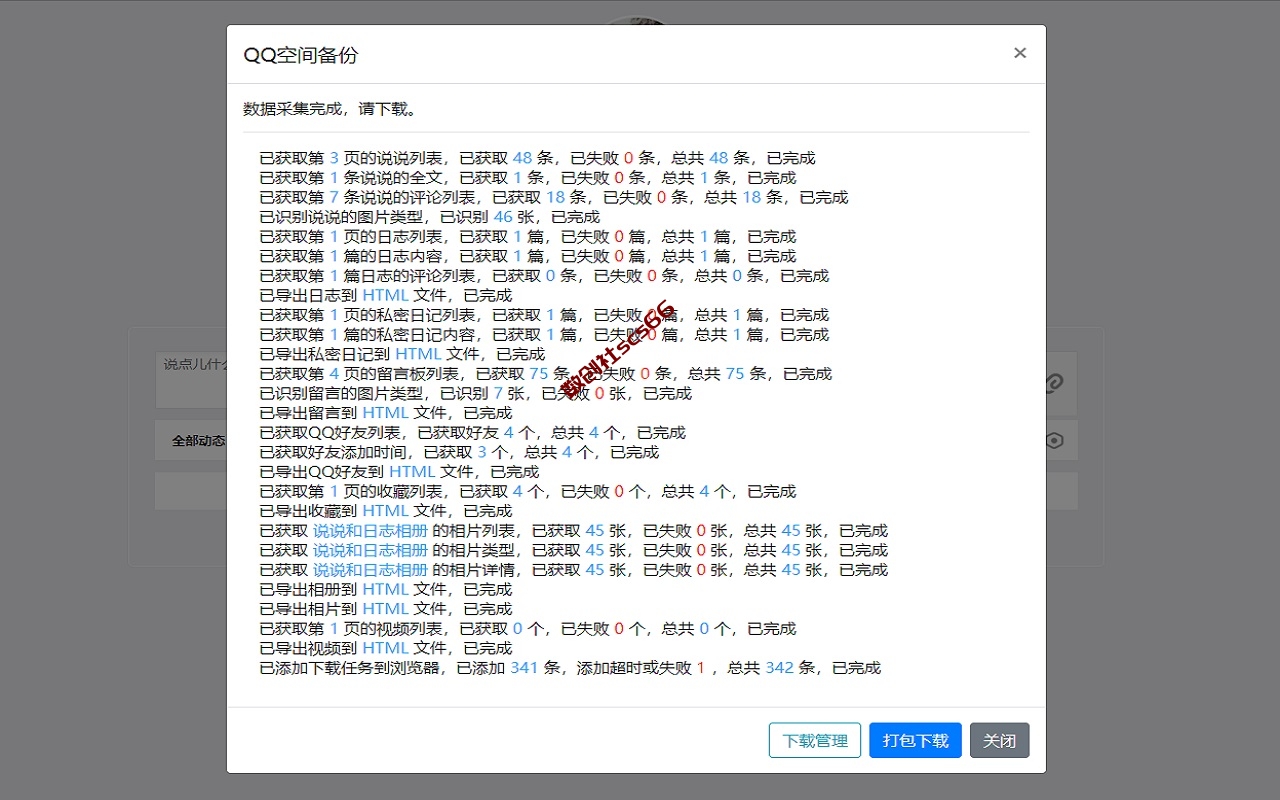The height and width of the screenshot is (800, 1280).
Task: Select 全部动态 tab in background page
Action: [x=198, y=440]
